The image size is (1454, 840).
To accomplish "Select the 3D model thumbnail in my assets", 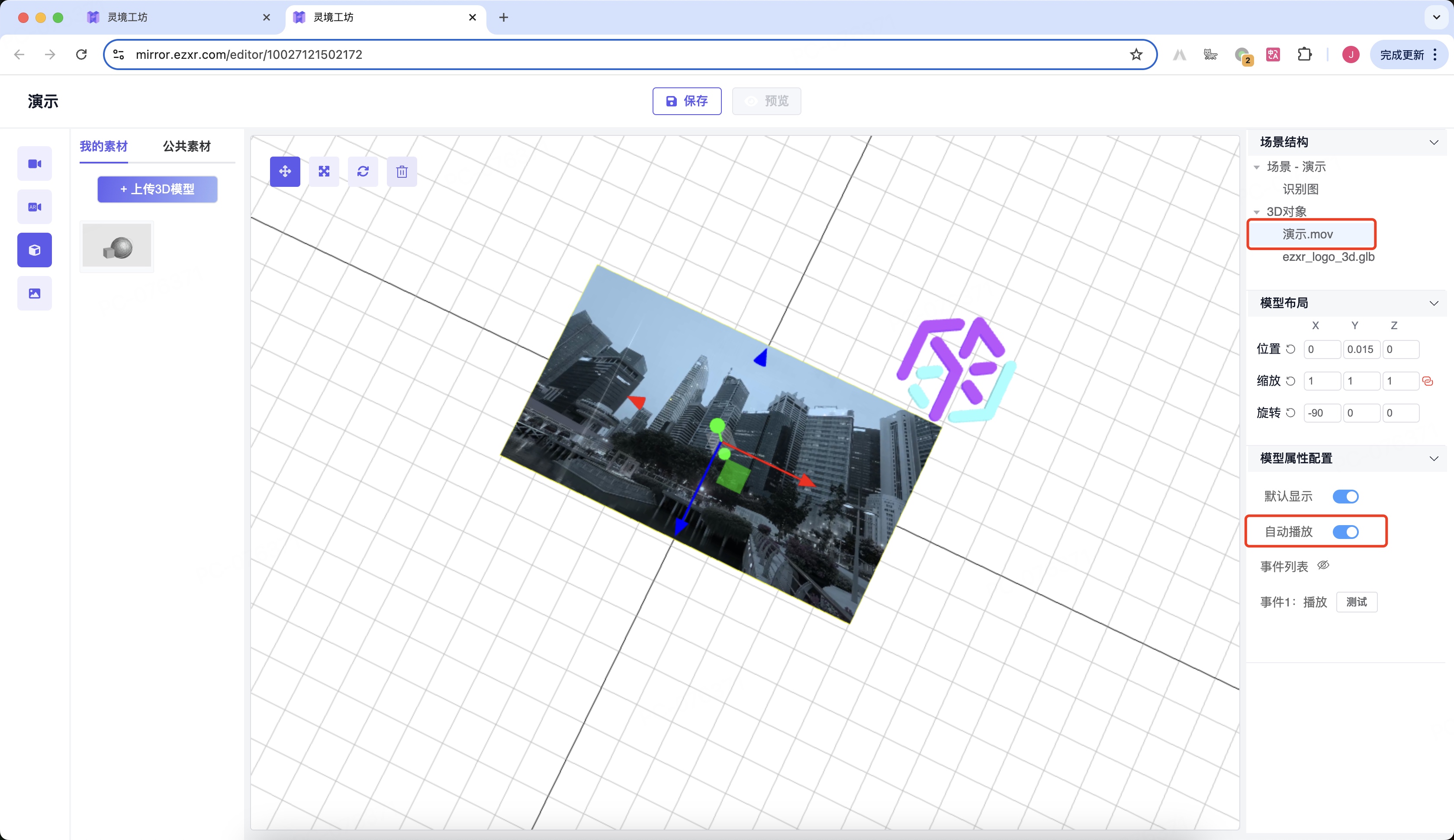I will click(116, 247).
